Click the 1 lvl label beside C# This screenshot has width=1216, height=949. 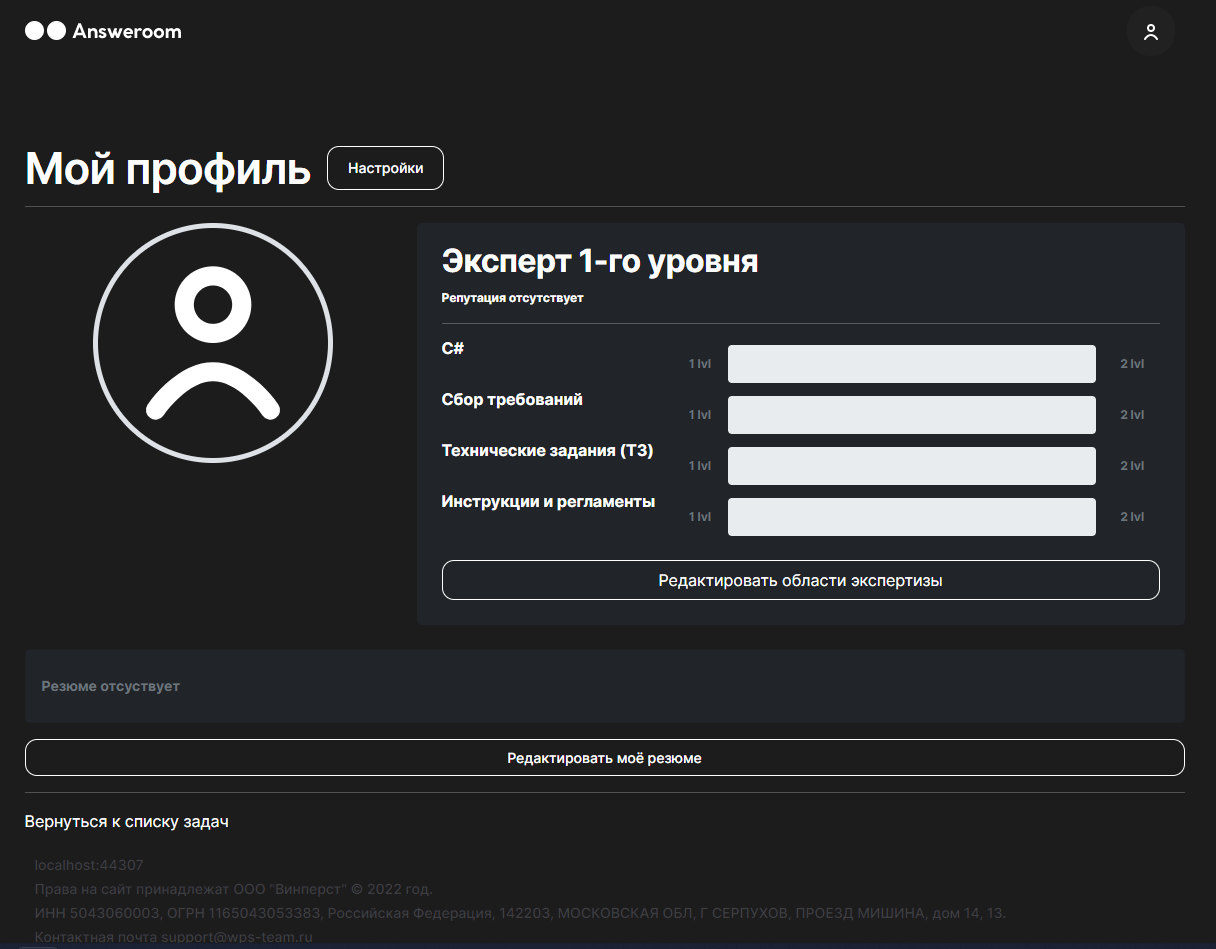coord(700,364)
